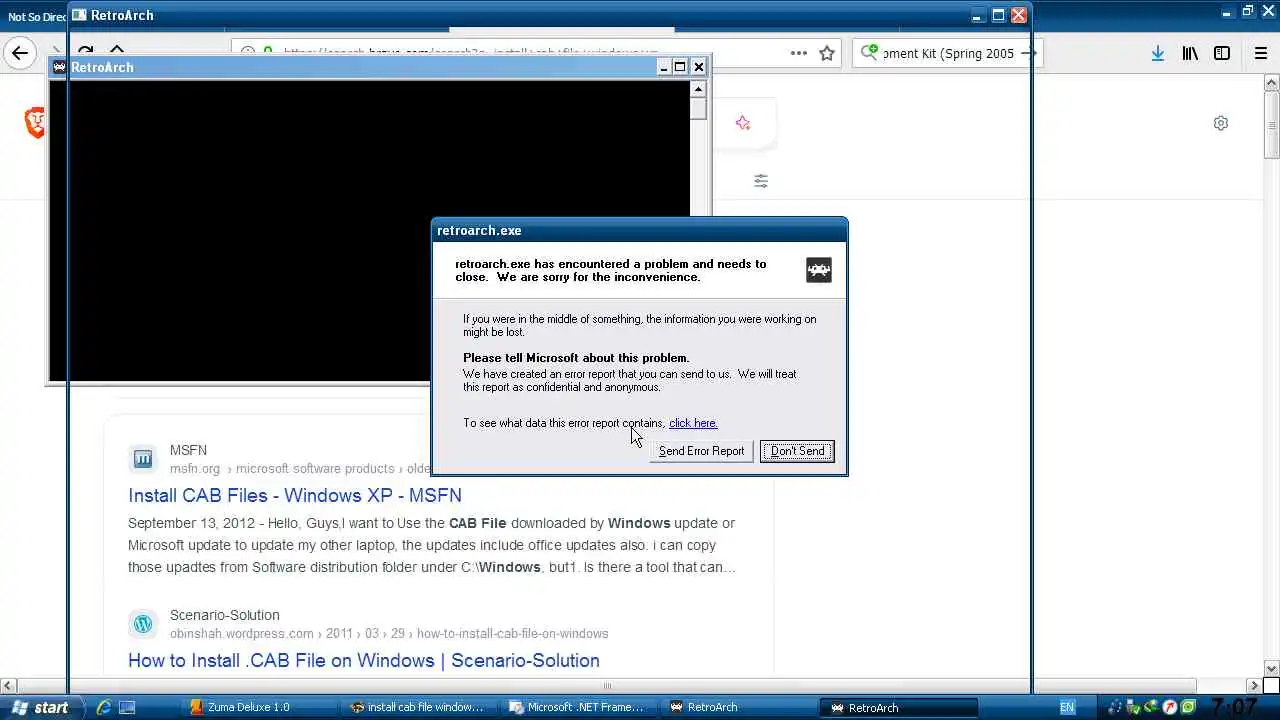Click the 'Scenario-Solution' site name
Screen dimensions: 1280x720
(x=225, y=615)
